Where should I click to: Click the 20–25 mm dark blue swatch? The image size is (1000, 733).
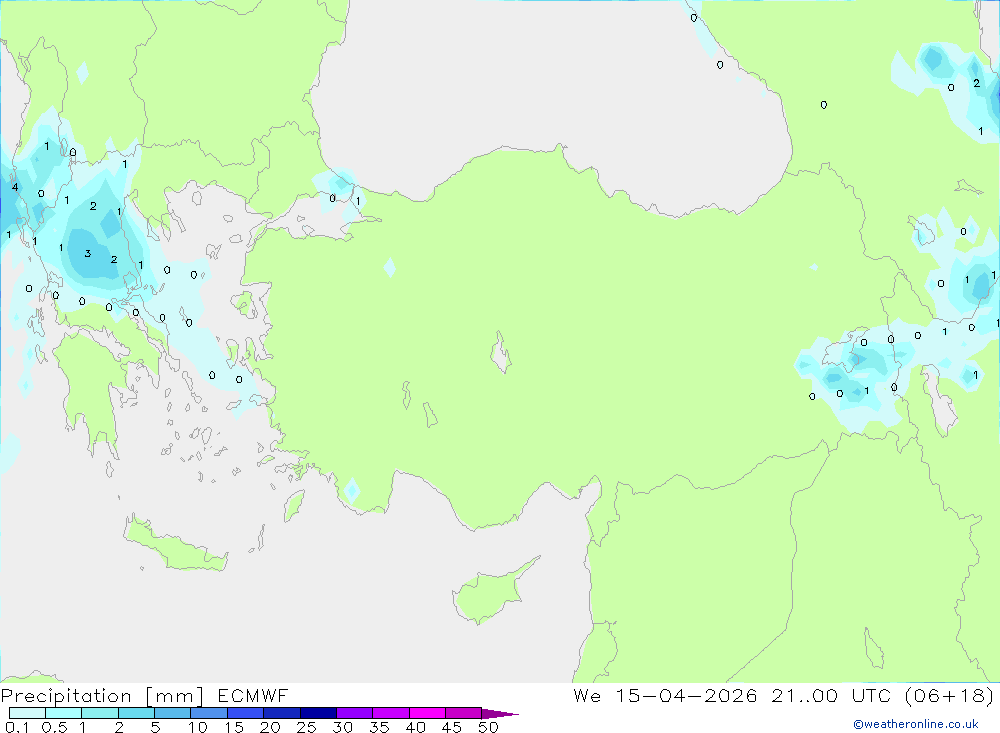click(282, 713)
